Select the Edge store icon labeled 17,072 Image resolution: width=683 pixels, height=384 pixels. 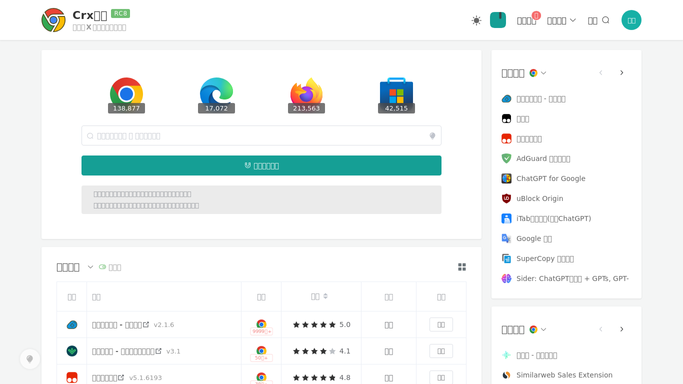click(x=216, y=95)
